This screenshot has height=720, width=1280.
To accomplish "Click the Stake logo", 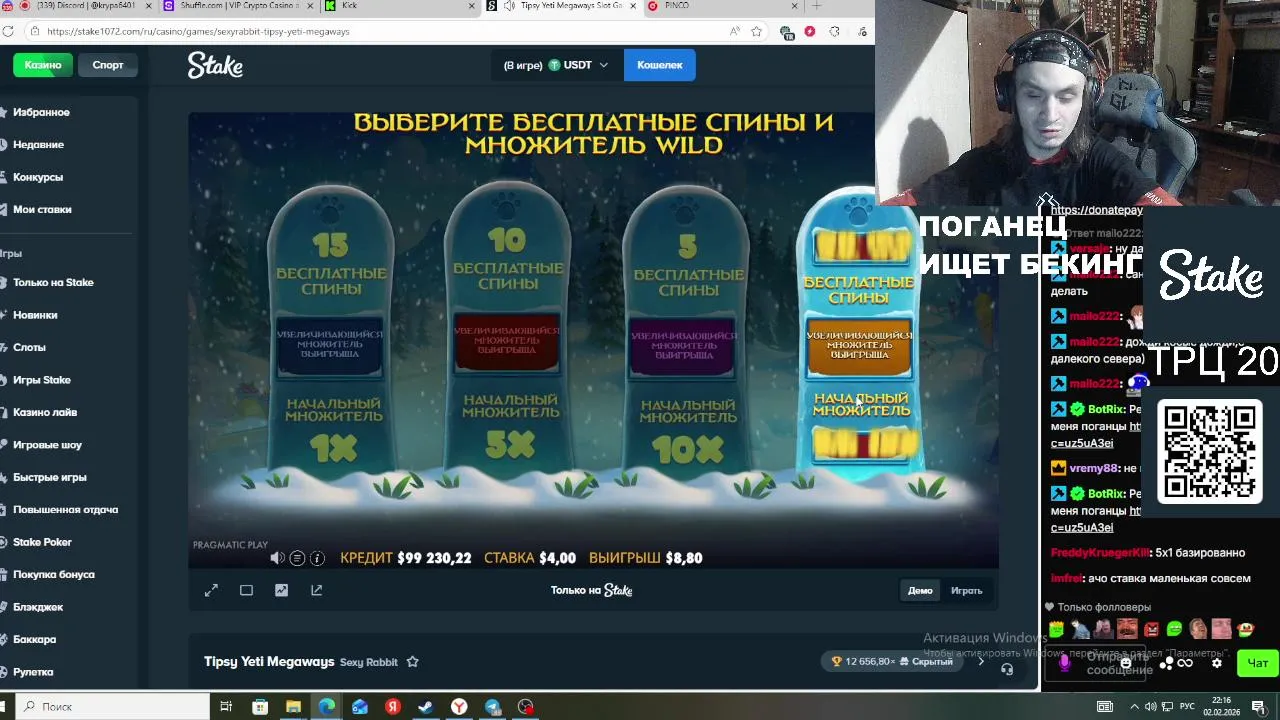I will tap(215, 65).
